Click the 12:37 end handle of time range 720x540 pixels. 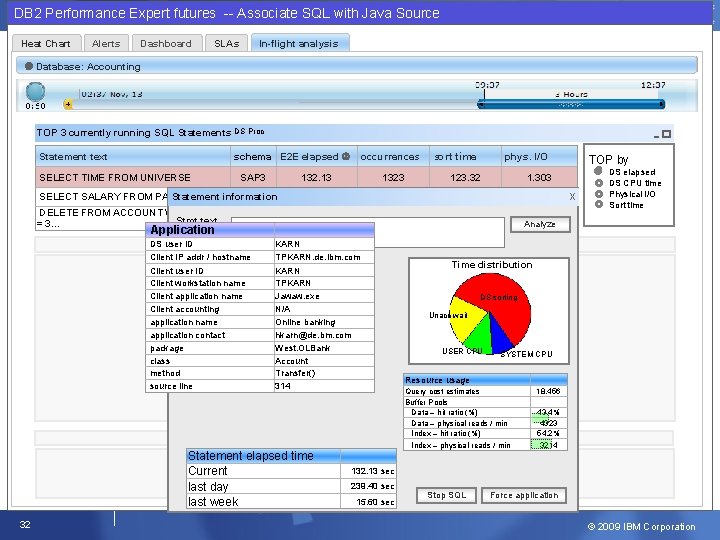[x=662, y=104]
